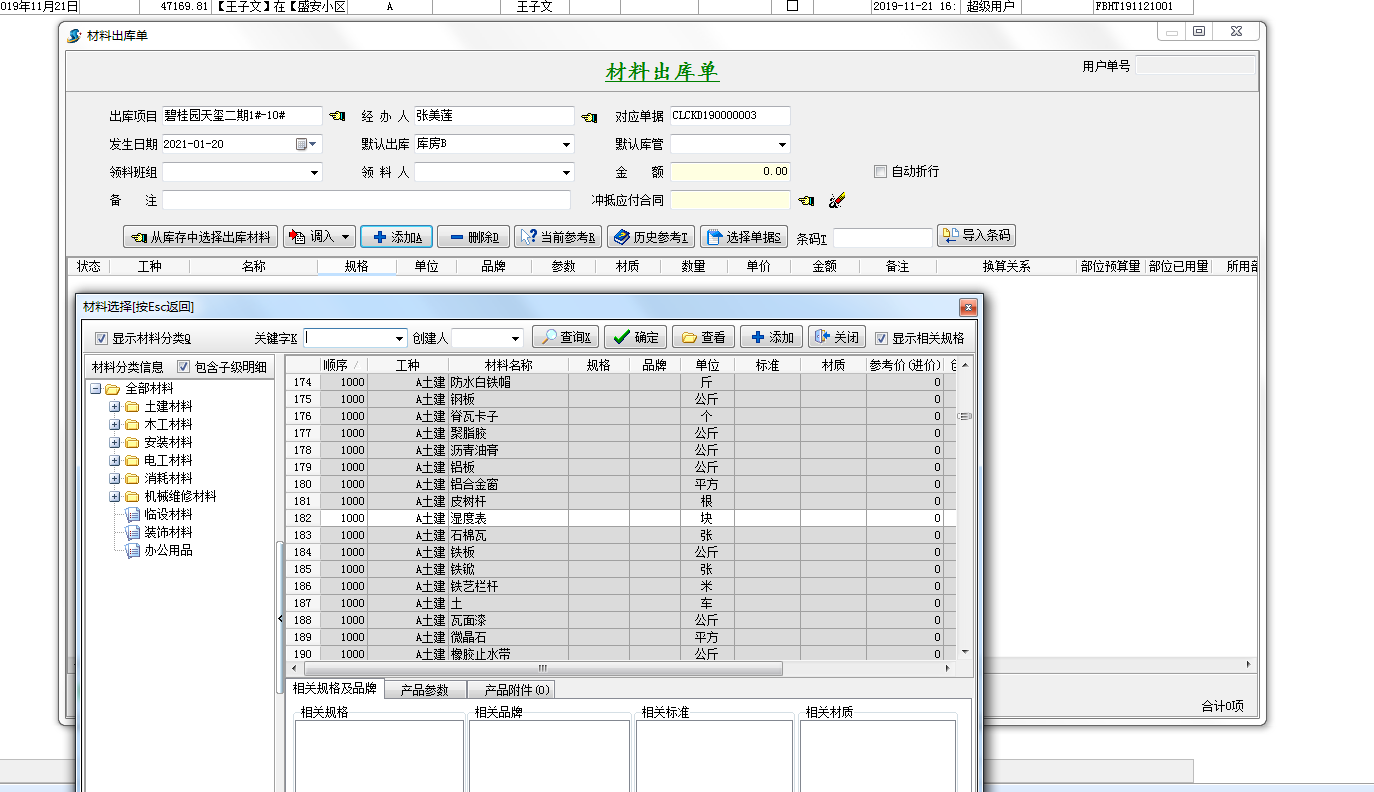Click the 查看 folder button

pos(703,338)
